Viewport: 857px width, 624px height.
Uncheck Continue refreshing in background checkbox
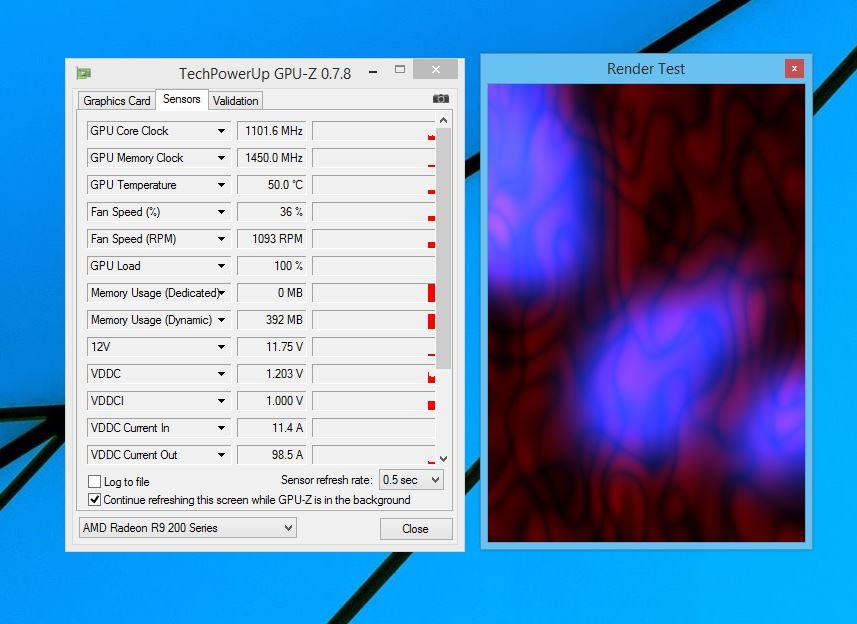[x=95, y=499]
